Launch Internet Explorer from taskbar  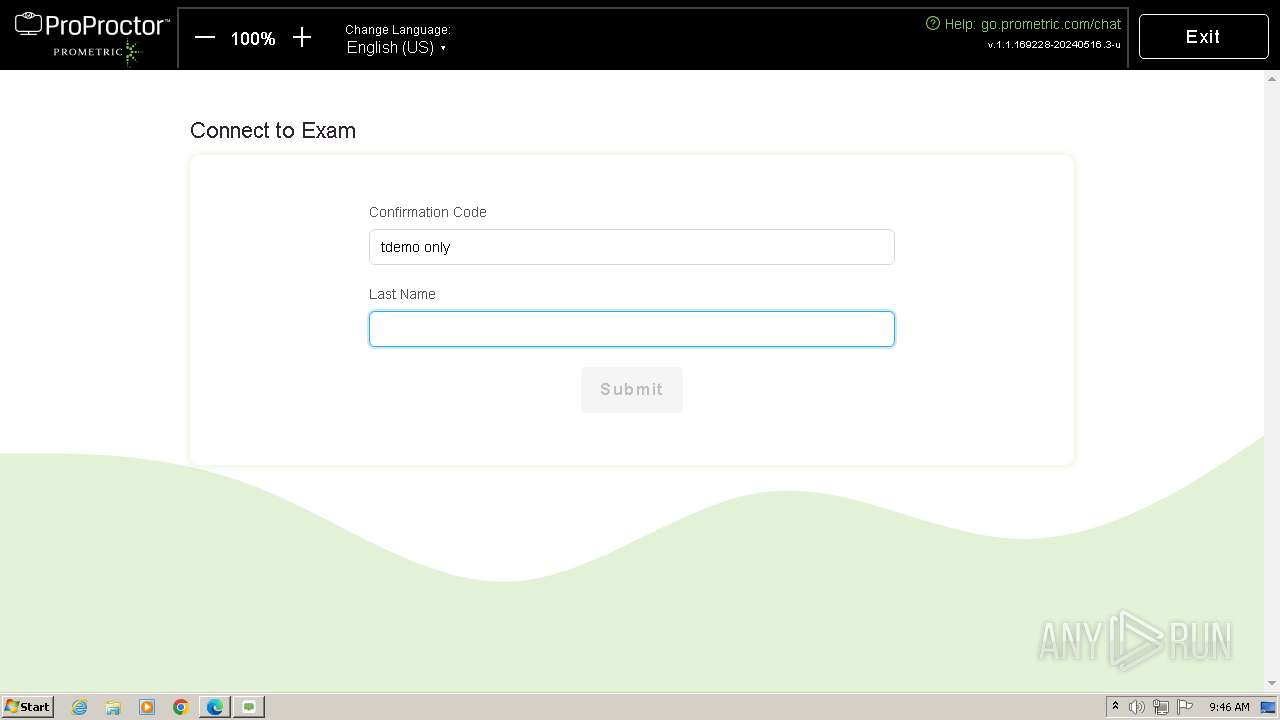coord(80,707)
